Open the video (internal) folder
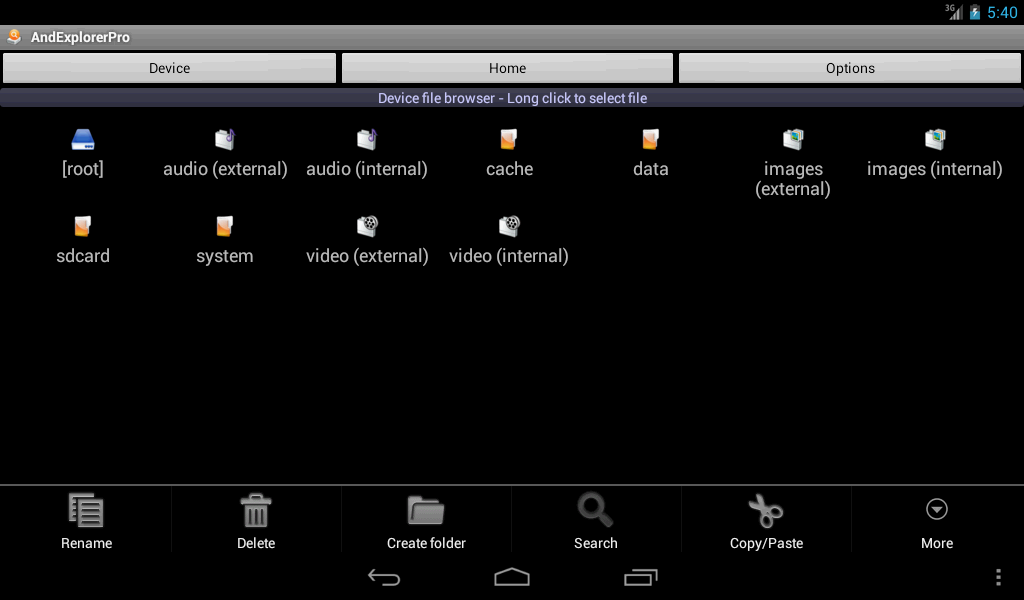Screen dimensions: 1024x600 coord(509,227)
